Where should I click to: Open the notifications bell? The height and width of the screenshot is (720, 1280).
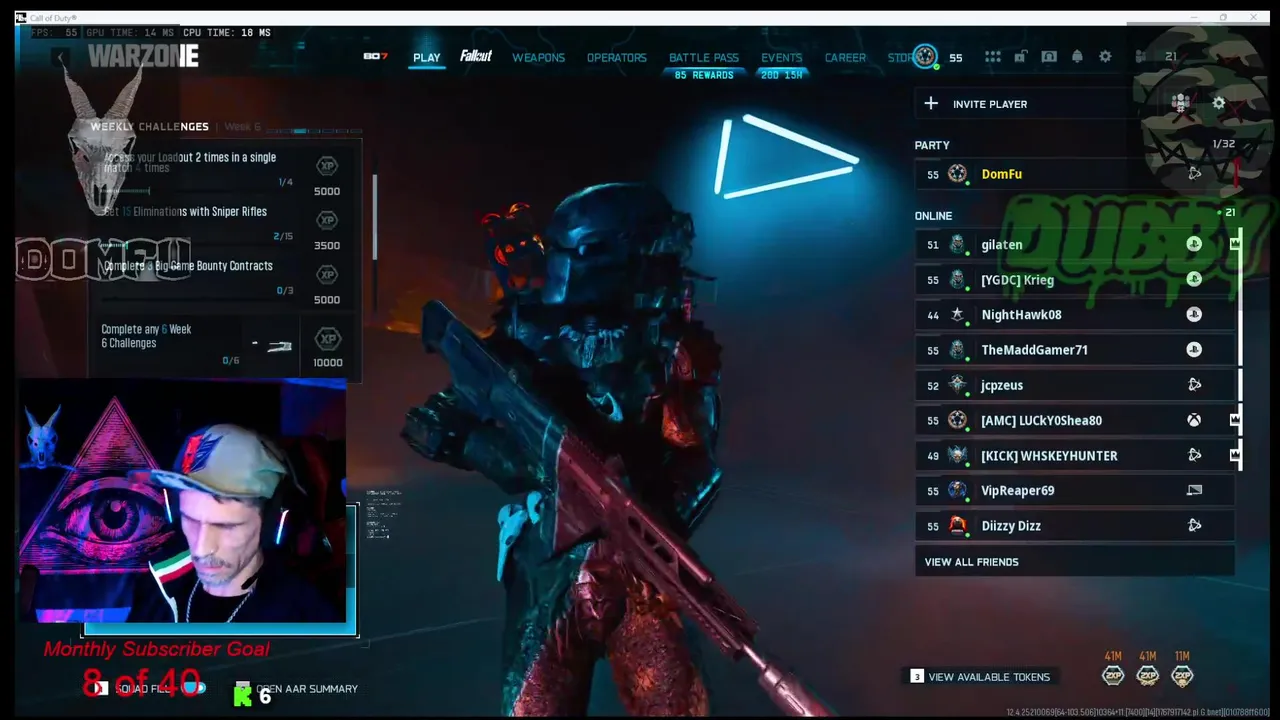pos(1077,57)
